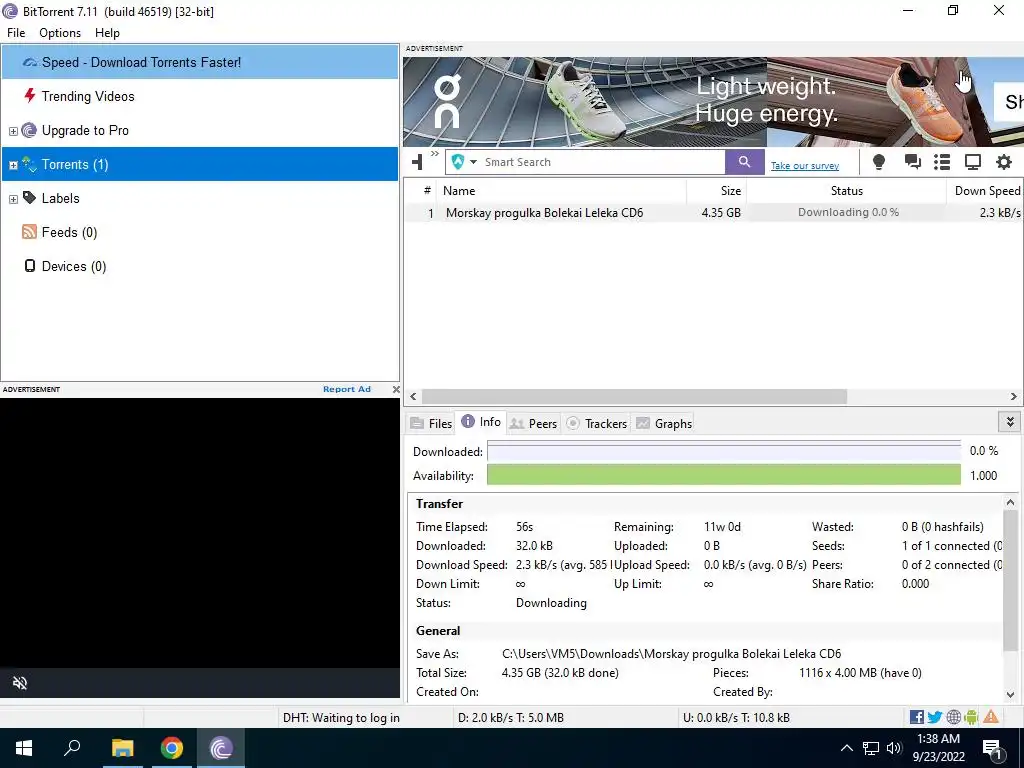The height and width of the screenshot is (768, 1024).
Task: Sort torrents by Size column header
Action: [716, 191]
